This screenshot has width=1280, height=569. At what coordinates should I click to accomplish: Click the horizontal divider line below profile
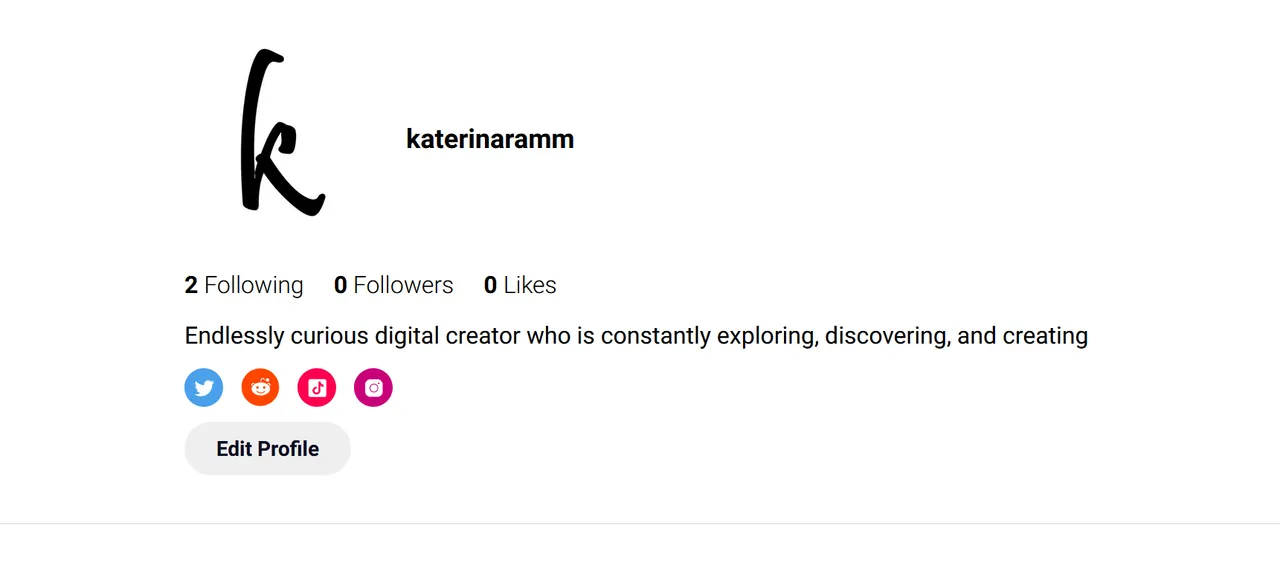coord(640,523)
